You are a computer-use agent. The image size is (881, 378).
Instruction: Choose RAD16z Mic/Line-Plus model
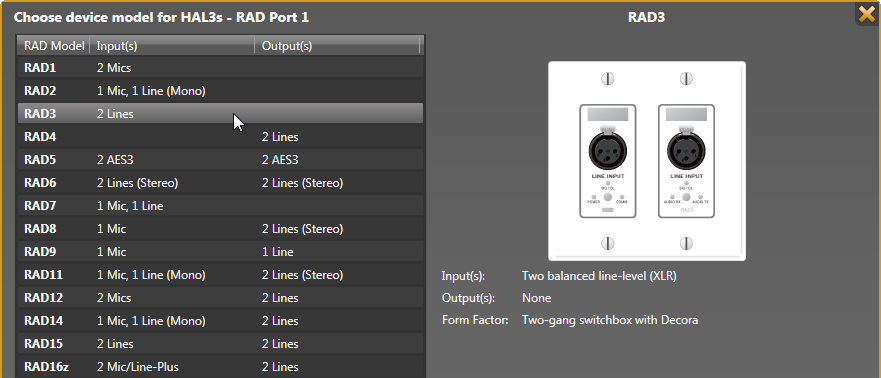220,367
